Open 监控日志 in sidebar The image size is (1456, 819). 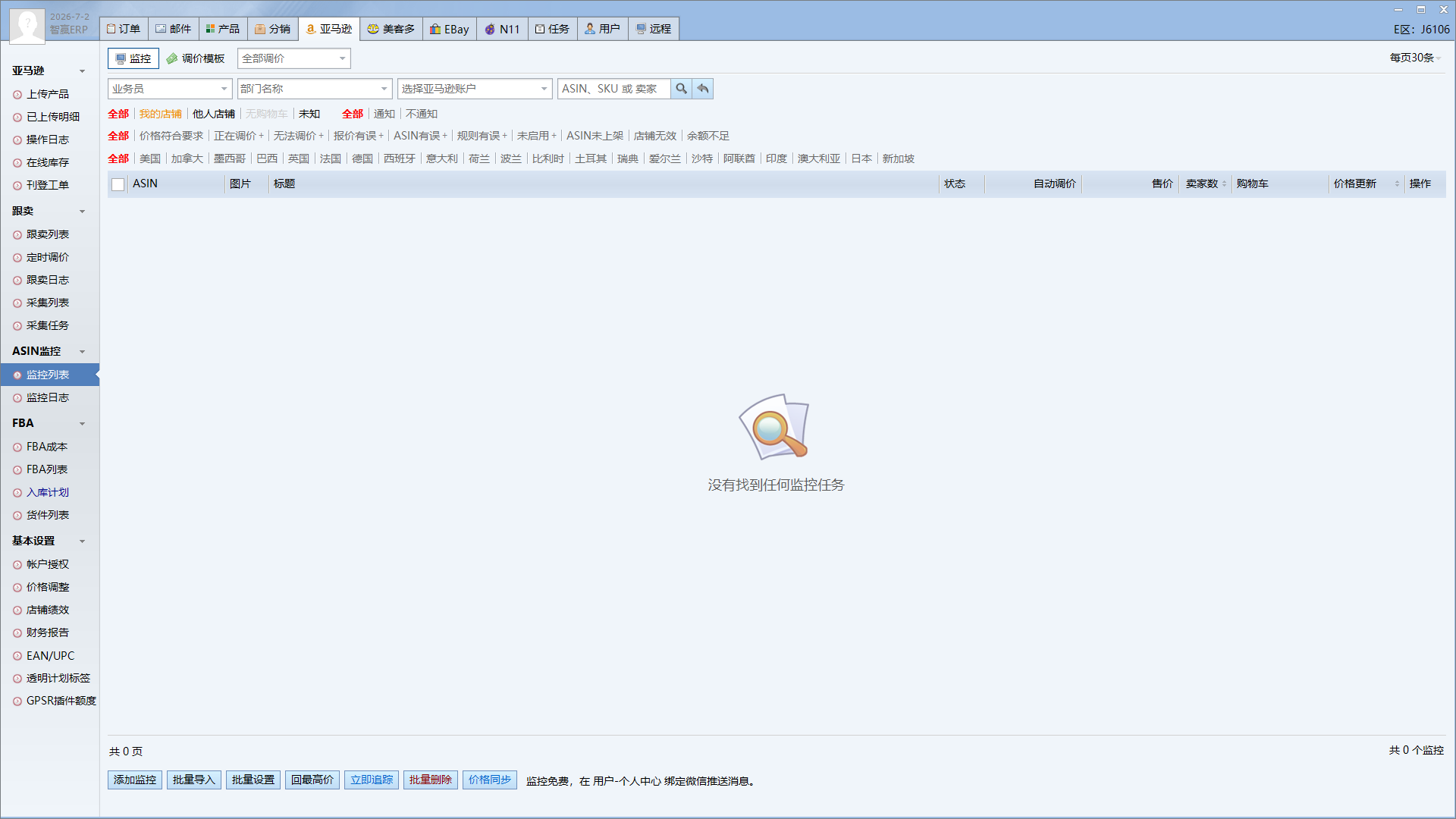click(48, 397)
